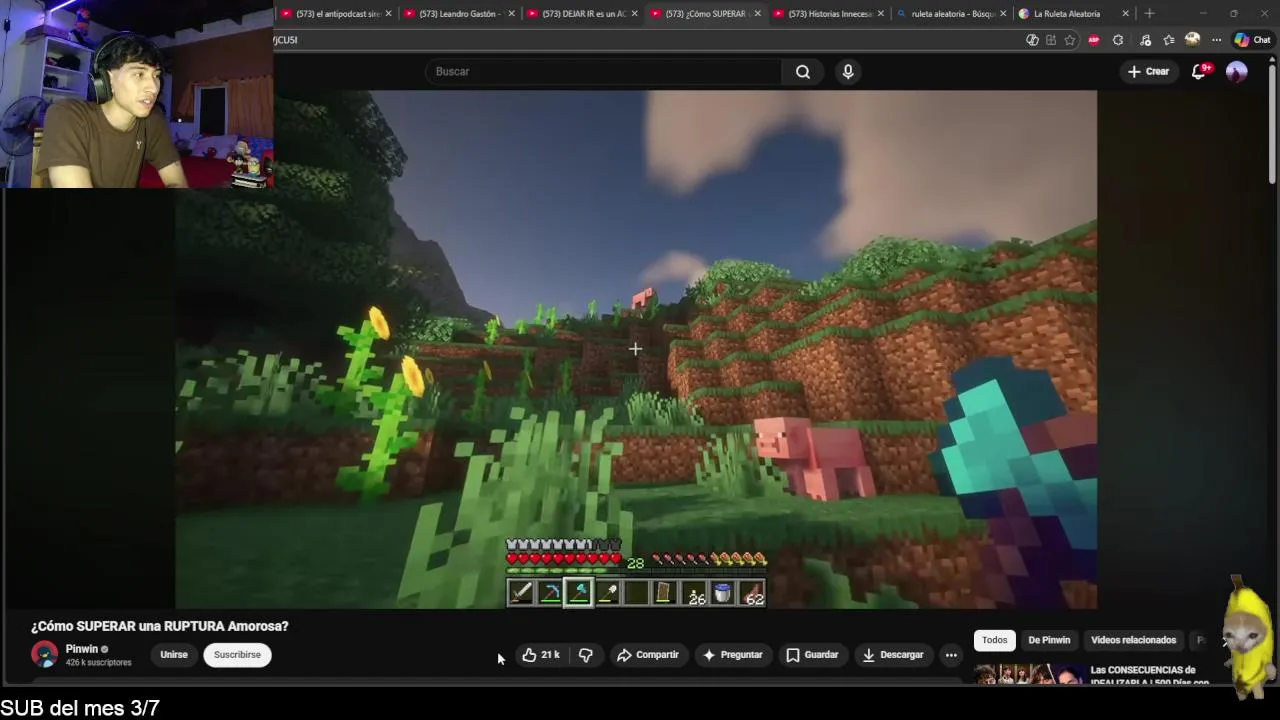This screenshot has width=1280, height=720.
Task: Click the Preguntar button
Action: (733, 655)
